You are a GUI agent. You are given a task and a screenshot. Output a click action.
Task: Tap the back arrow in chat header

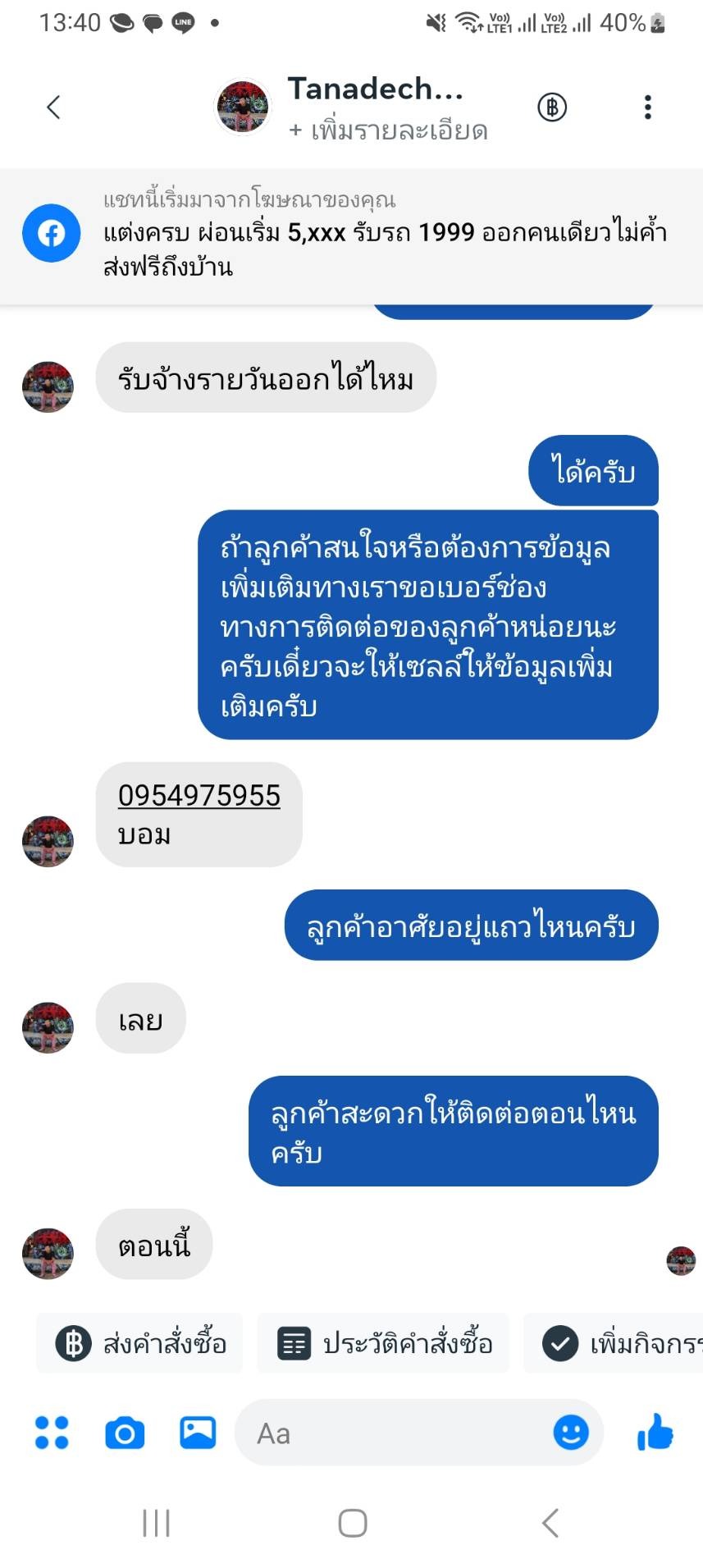[53, 107]
